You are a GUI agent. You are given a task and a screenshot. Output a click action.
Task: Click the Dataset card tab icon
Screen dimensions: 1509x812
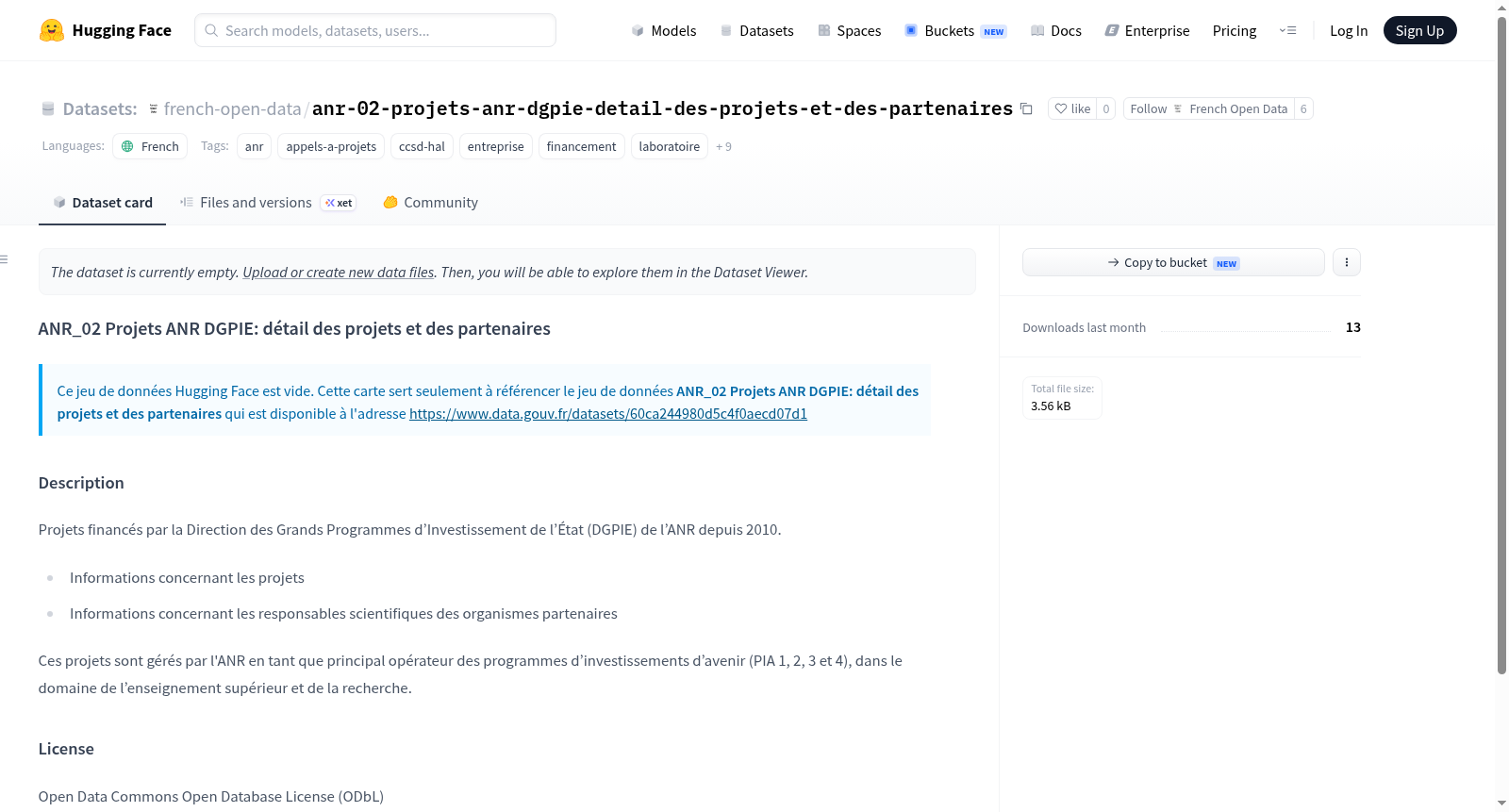click(59, 202)
